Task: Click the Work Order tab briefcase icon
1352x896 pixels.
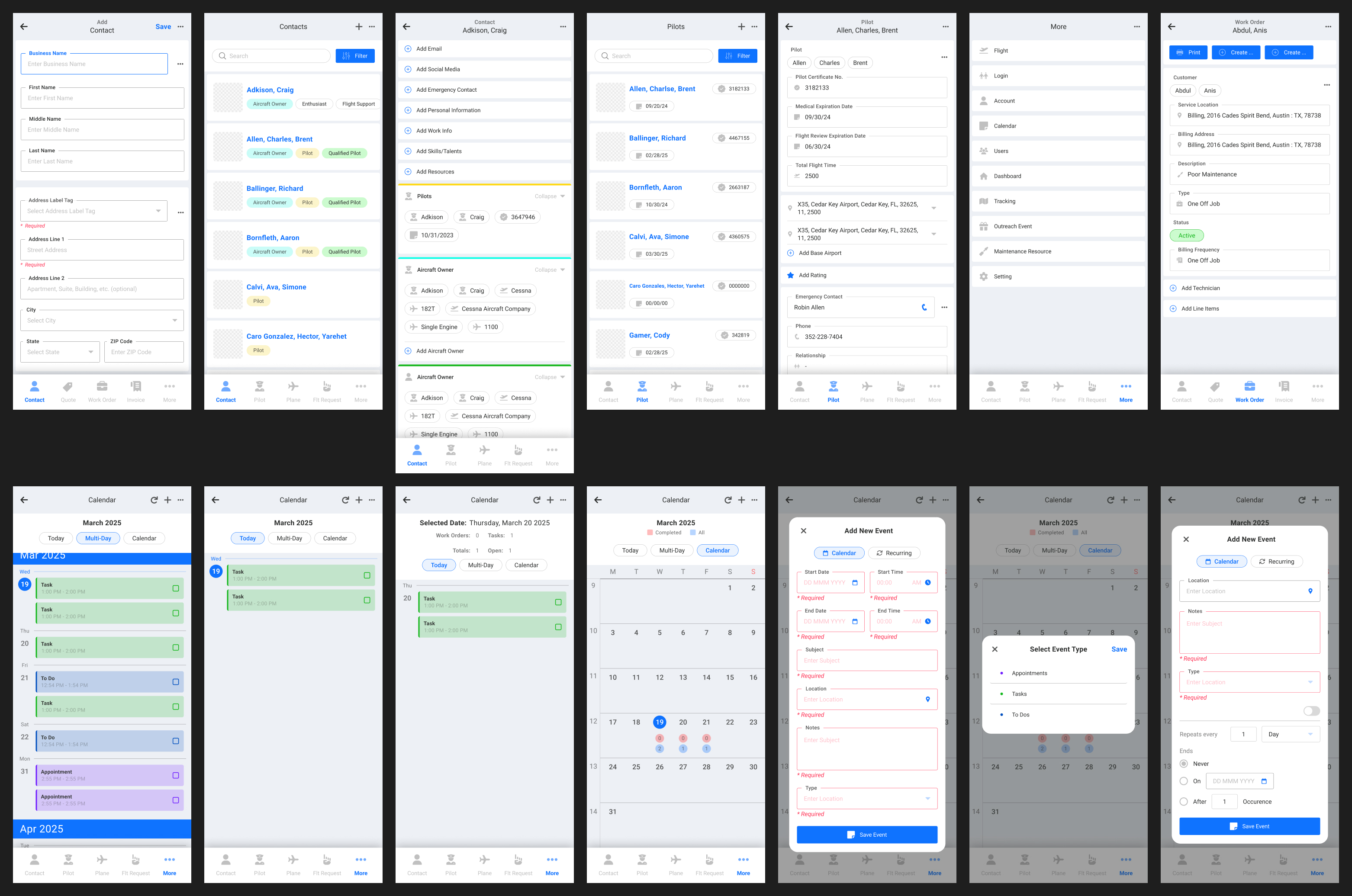Action: [x=1249, y=387]
